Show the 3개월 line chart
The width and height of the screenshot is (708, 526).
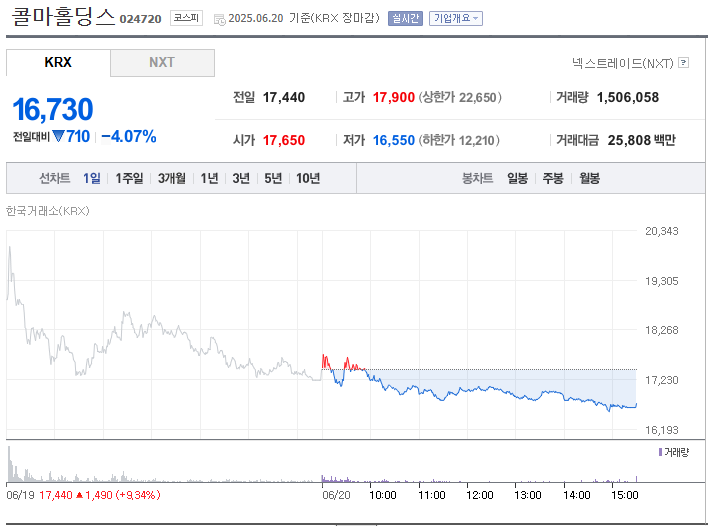[172, 178]
